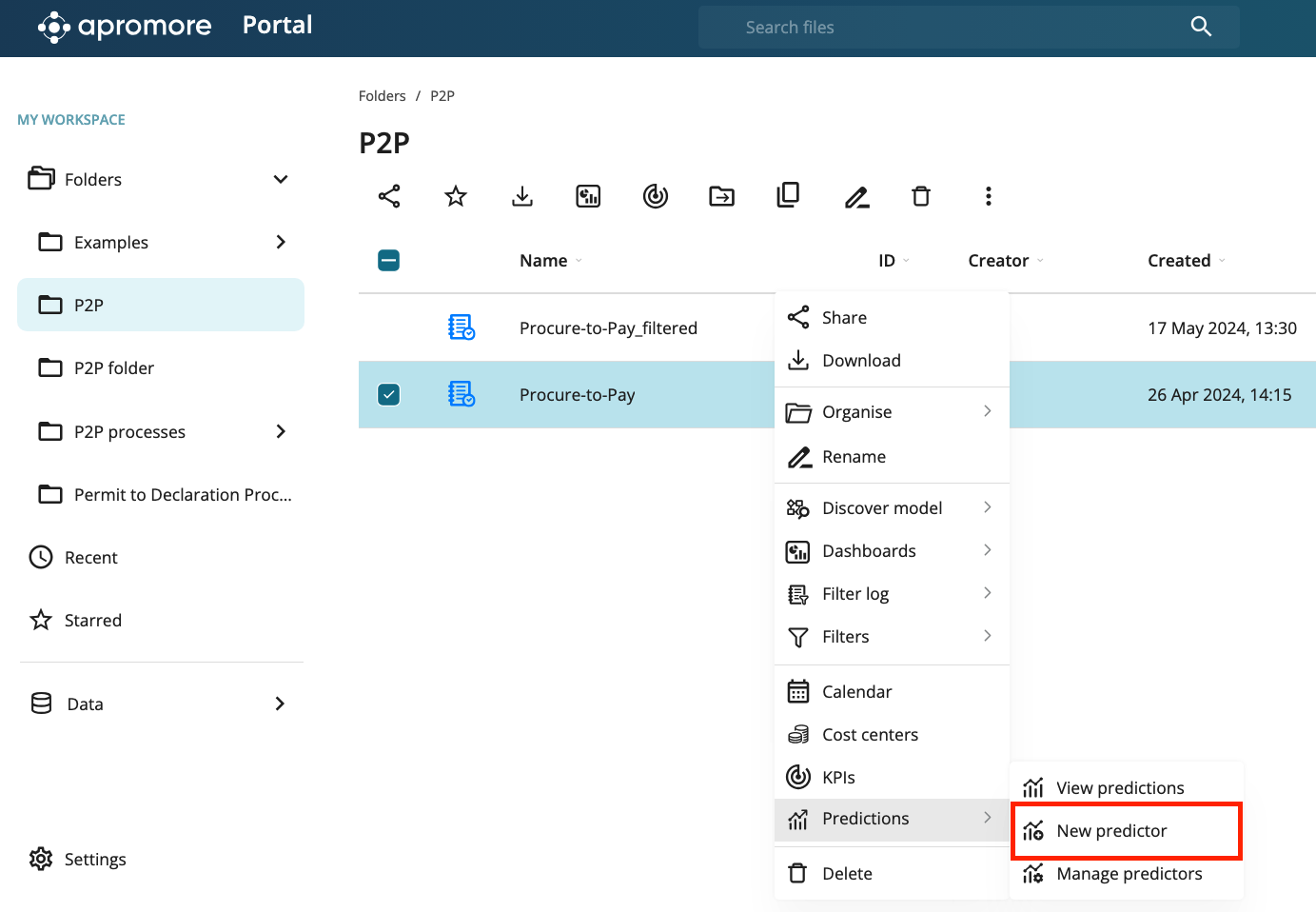This screenshot has height=912, width=1316.
Task: Uncheck the Procure-to-Pay row checkbox
Action: click(x=388, y=394)
